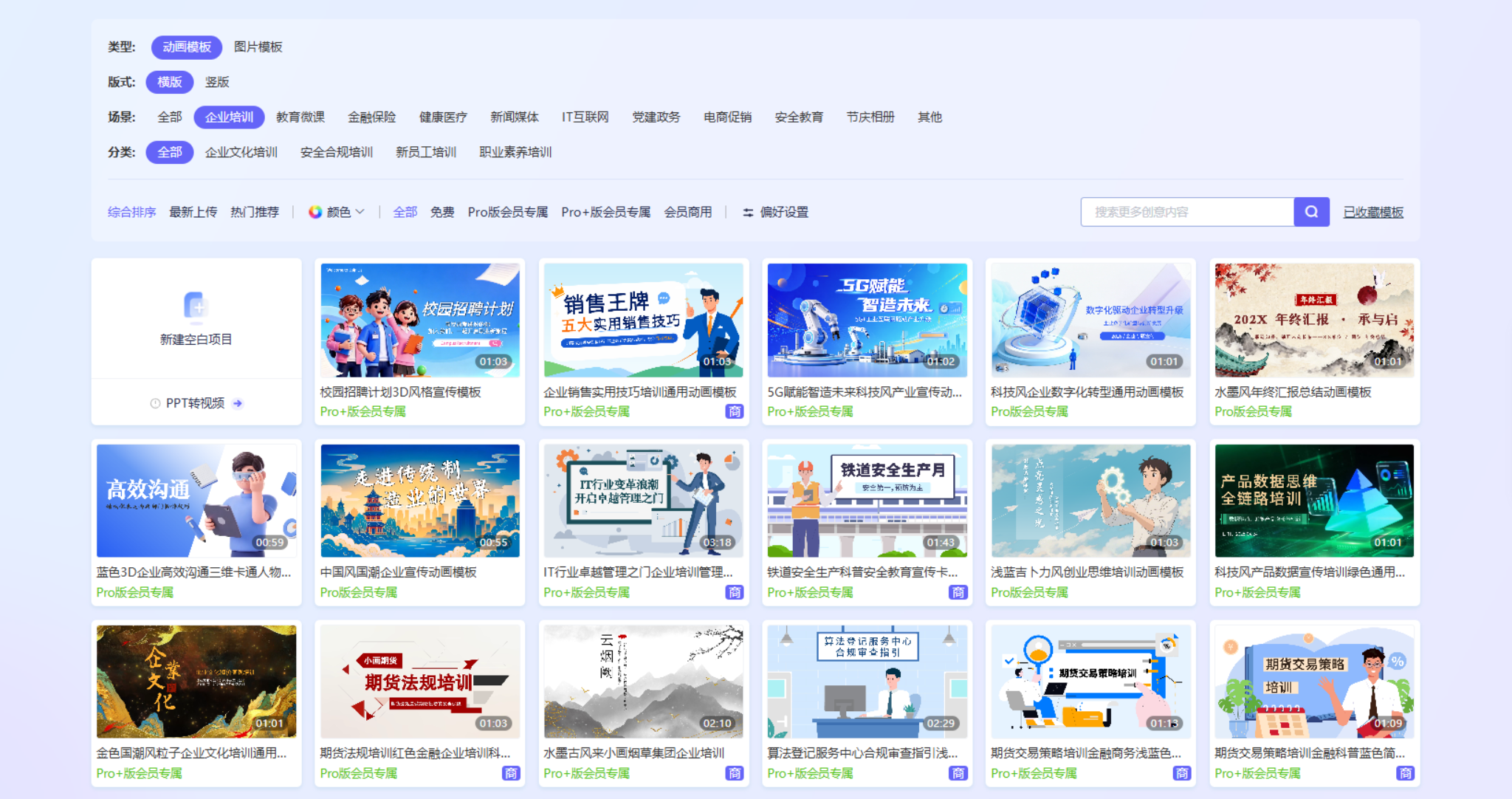Open 金色国潮风企业文化 thumbnail
The height and width of the screenshot is (799, 1512).
click(196, 682)
